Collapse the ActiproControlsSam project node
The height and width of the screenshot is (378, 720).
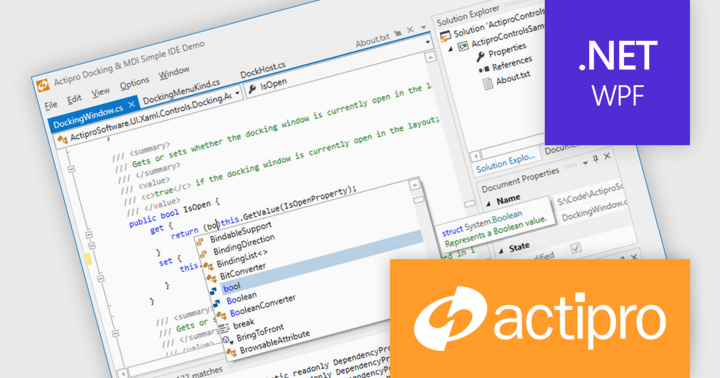[x=450, y=48]
